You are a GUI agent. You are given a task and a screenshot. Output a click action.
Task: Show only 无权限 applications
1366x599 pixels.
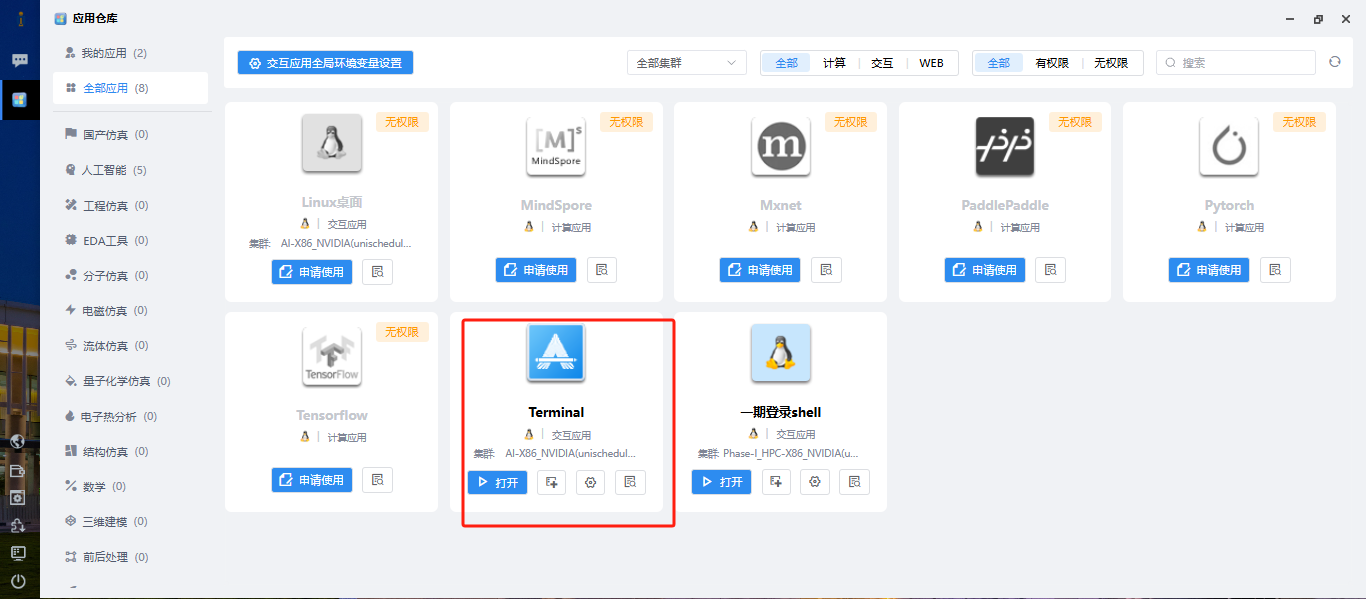[1110, 63]
